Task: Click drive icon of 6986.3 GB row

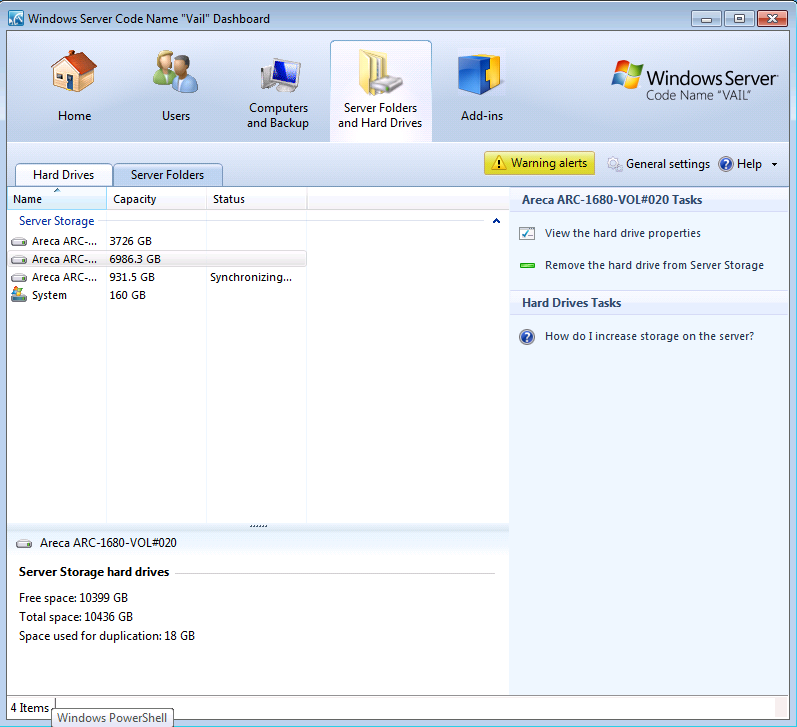Action: coord(19,260)
